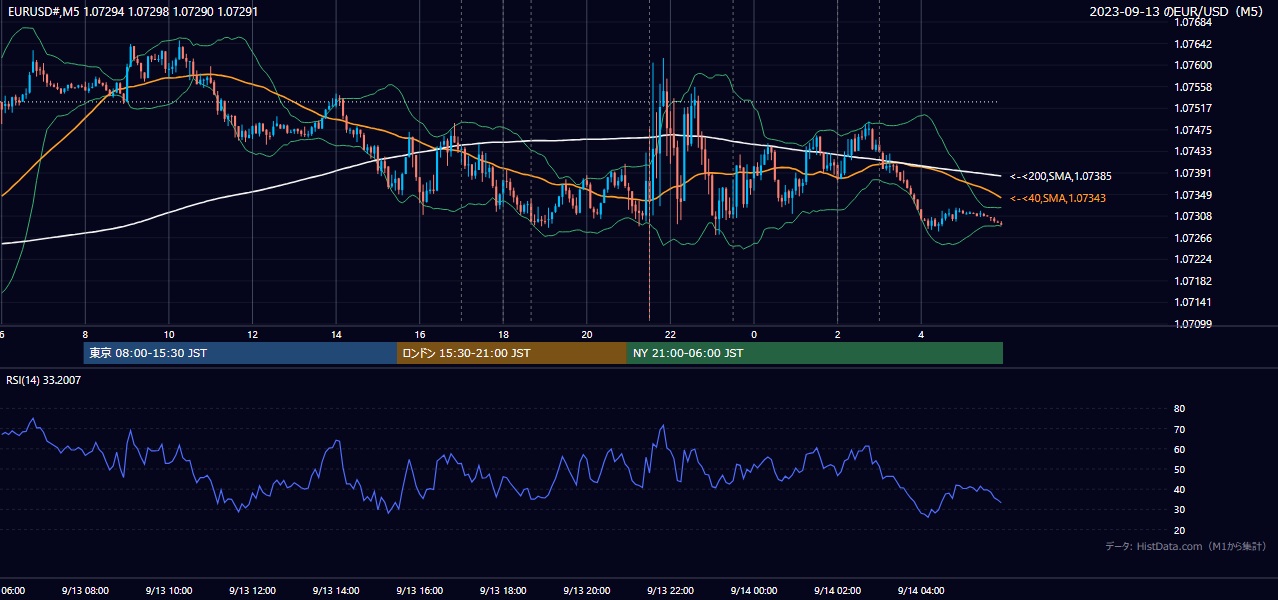Viewport: 1278px width, 600px height.
Task: Click the NY 21:00-06:00 JST session bar
Action: coord(815,353)
